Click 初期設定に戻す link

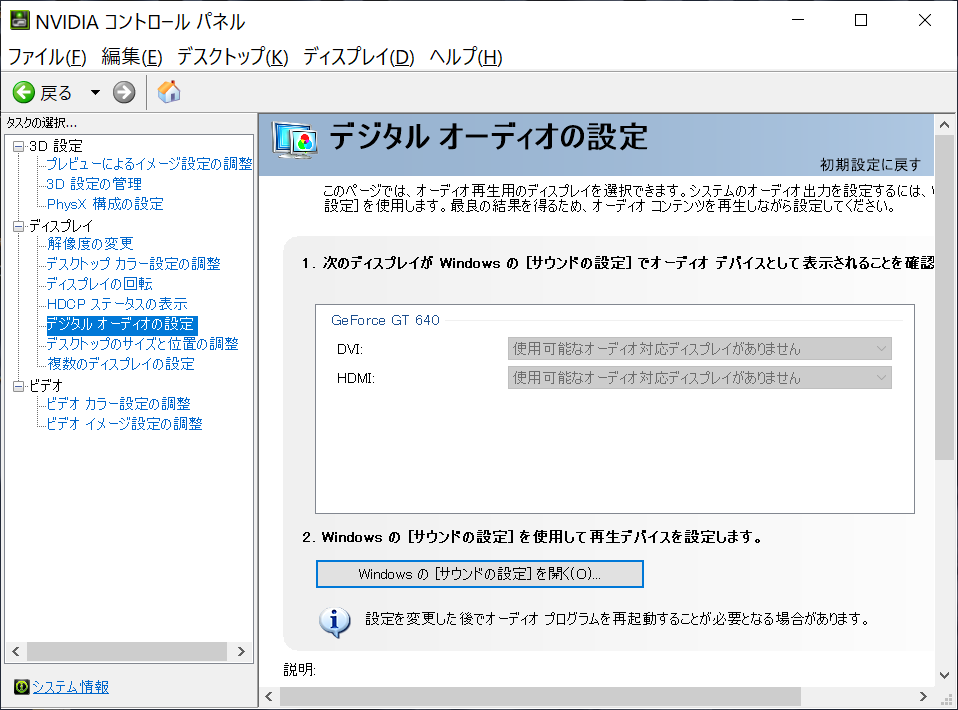coord(870,165)
